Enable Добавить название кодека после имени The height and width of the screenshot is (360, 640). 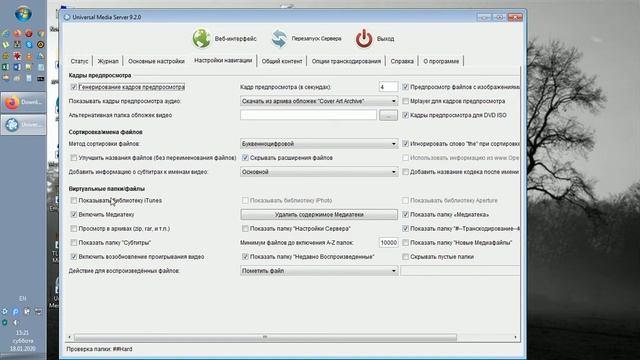click(x=405, y=172)
